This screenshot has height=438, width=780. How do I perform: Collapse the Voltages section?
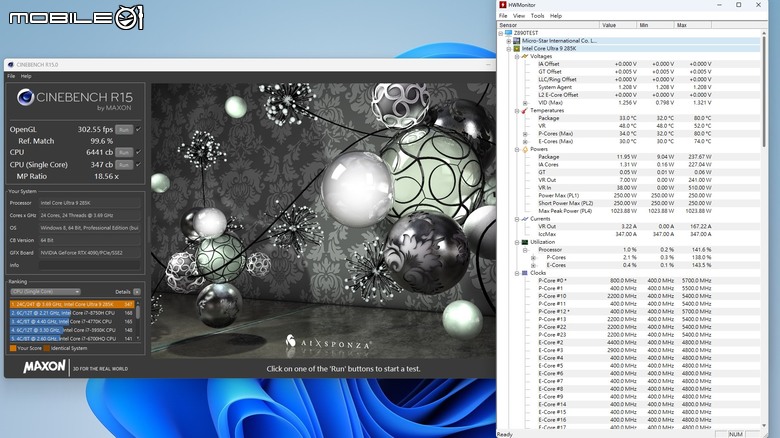click(517, 57)
